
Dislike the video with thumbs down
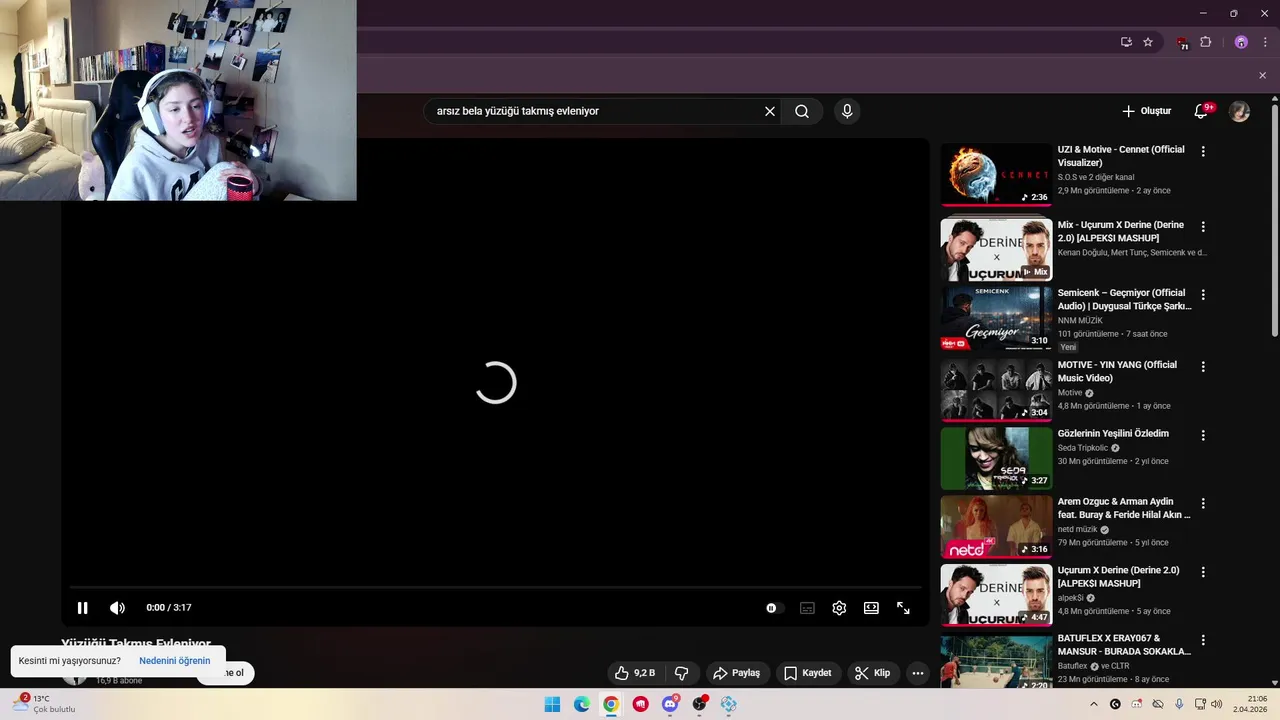coord(682,673)
